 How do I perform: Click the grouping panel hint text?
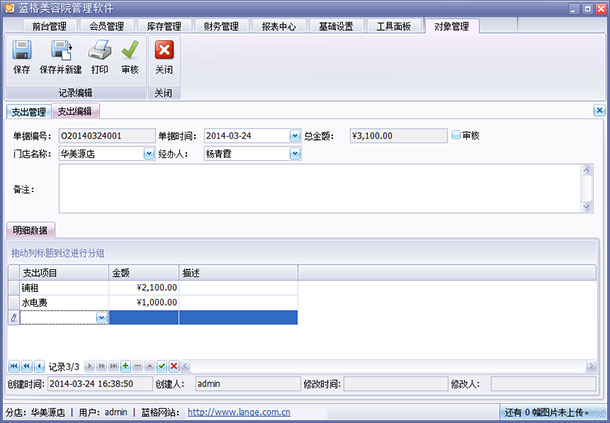coord(58,253)
